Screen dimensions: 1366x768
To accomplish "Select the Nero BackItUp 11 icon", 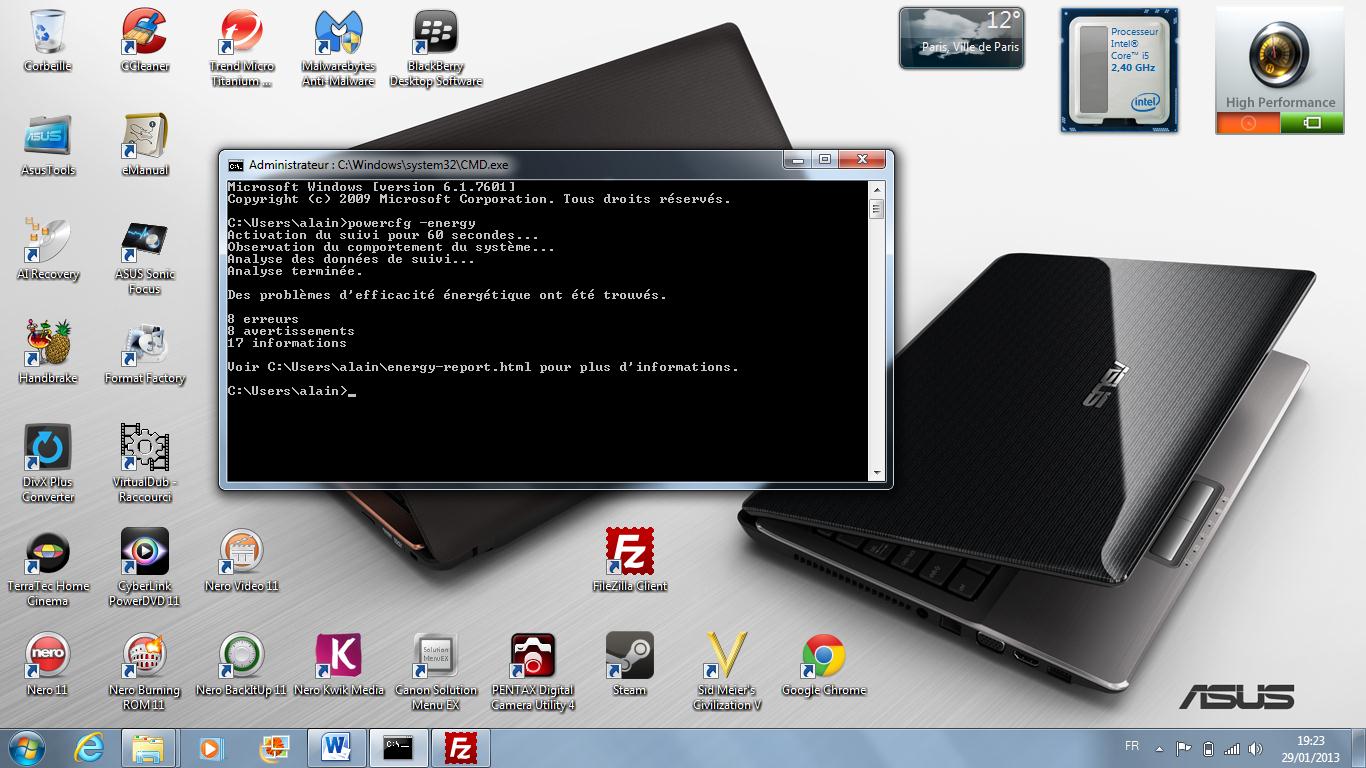I will 242,665.
